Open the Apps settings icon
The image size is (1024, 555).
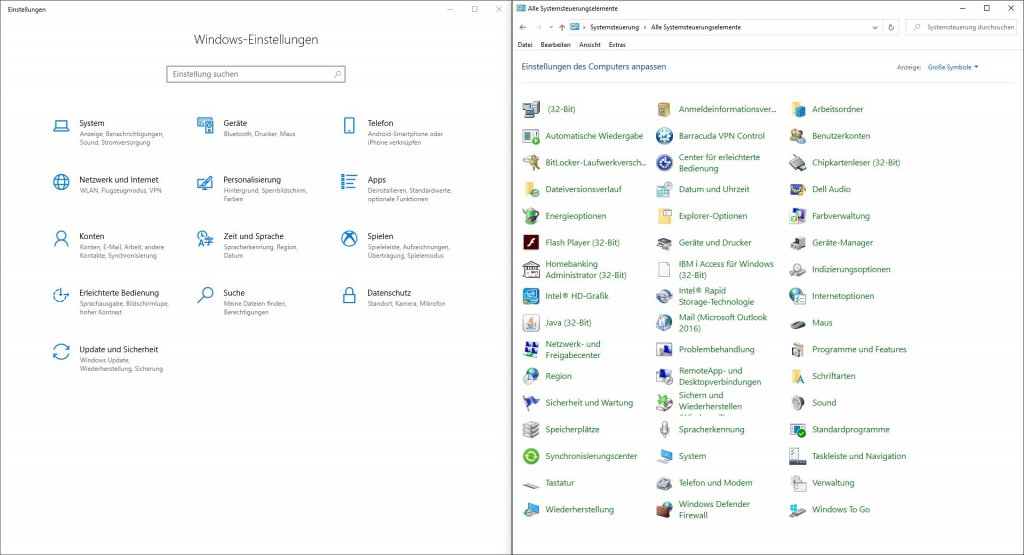[x=349, y=182]
